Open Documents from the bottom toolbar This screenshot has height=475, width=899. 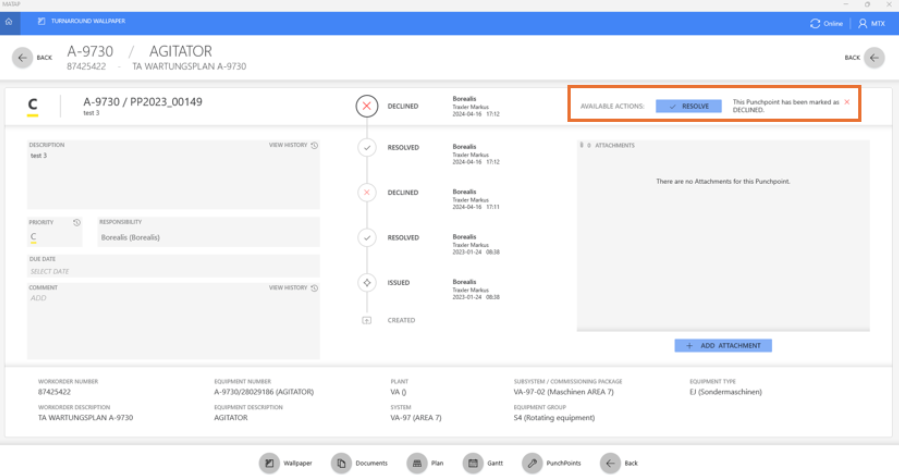342,463
